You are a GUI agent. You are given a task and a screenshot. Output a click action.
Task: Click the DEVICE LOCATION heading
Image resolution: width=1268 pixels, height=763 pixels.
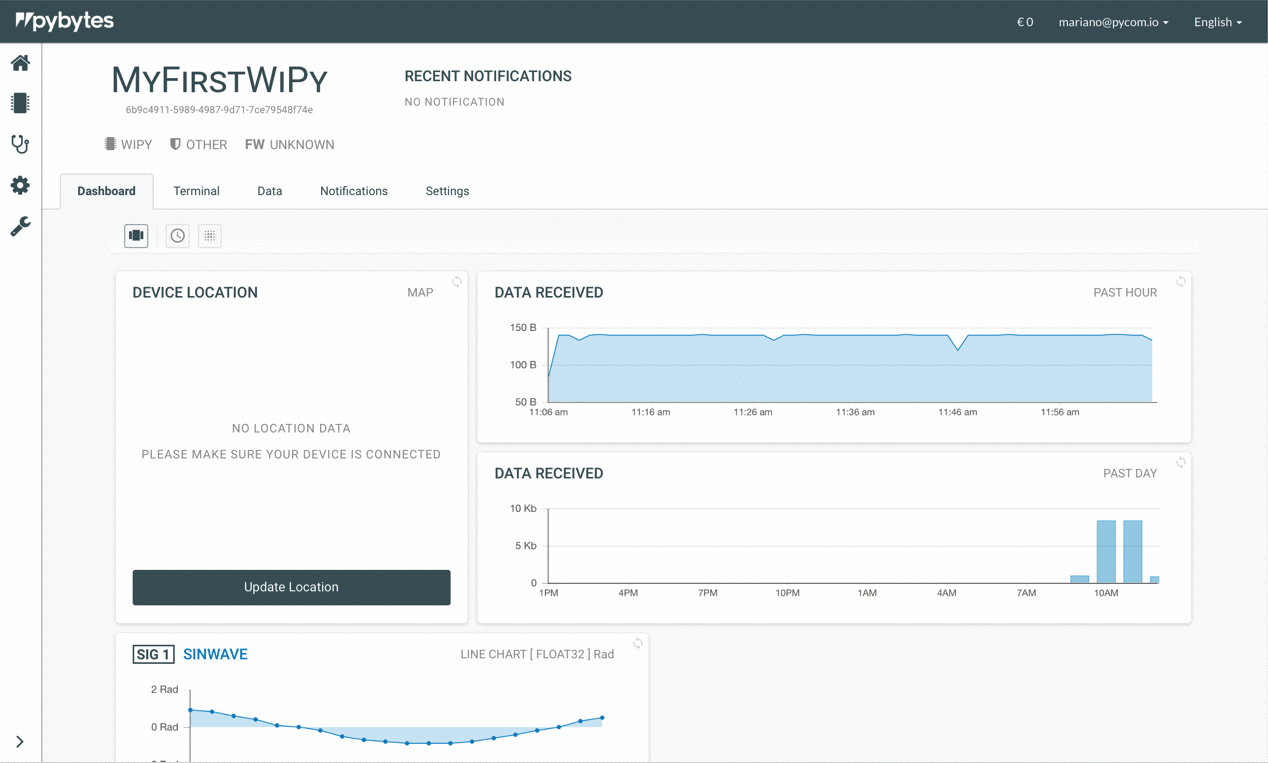pyautogui.click(x=195, y=293)
